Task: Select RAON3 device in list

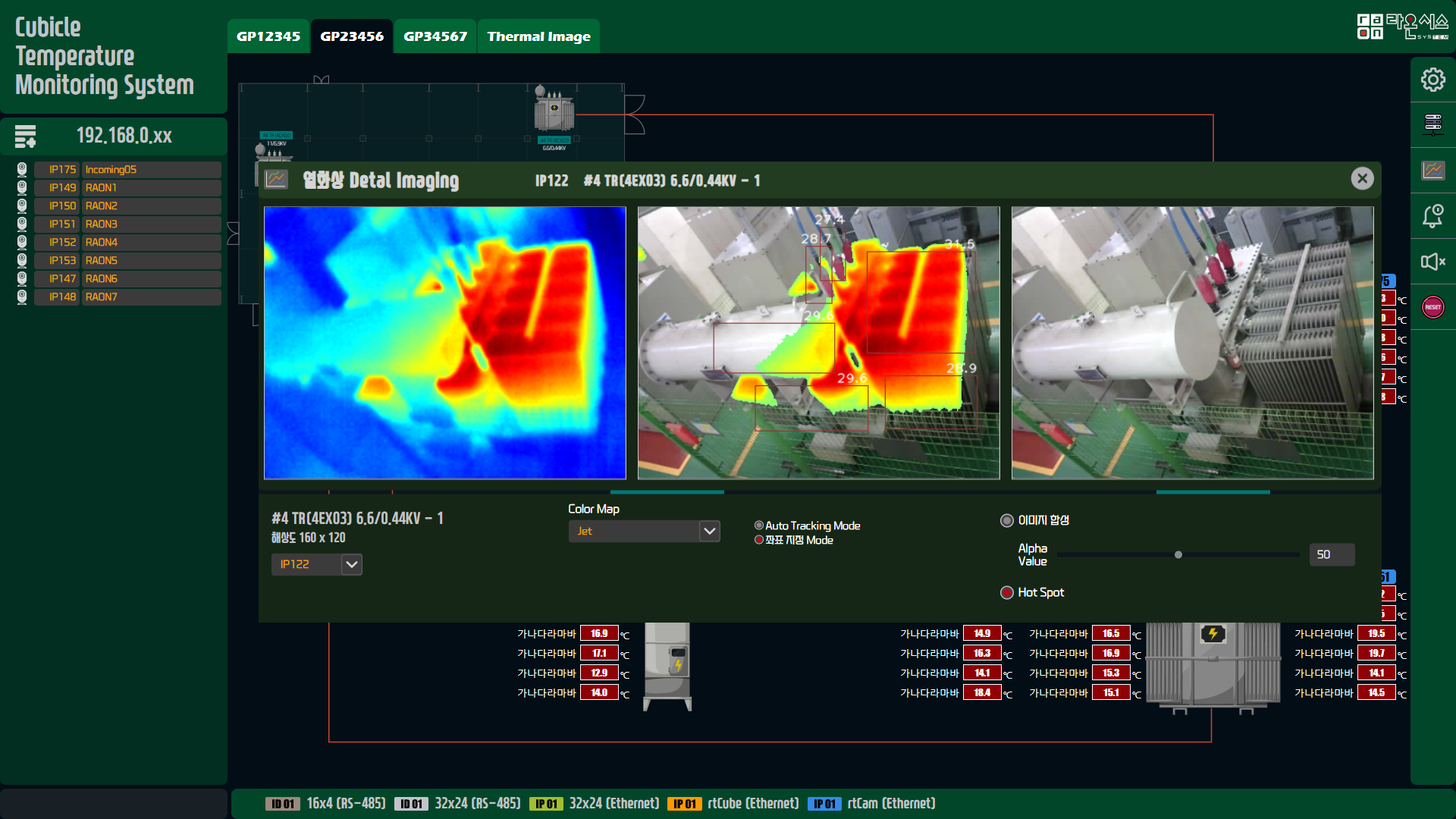Action: (101, 224)
